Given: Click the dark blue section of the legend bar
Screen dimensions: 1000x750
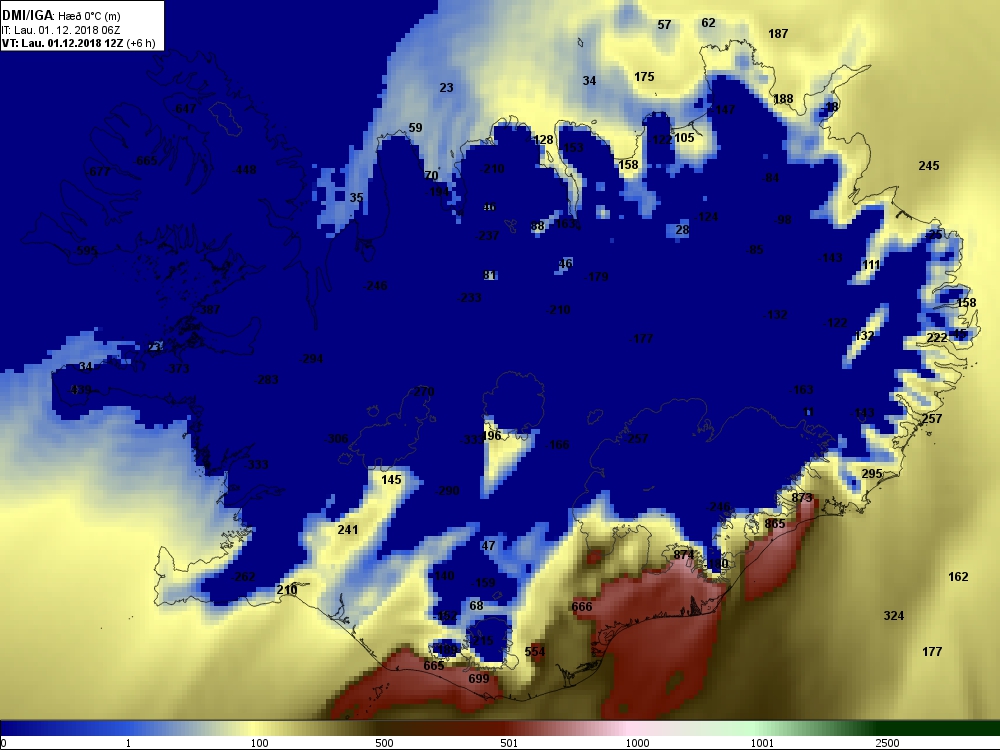Looking at the screenshot, I should (x=38, y=728).
